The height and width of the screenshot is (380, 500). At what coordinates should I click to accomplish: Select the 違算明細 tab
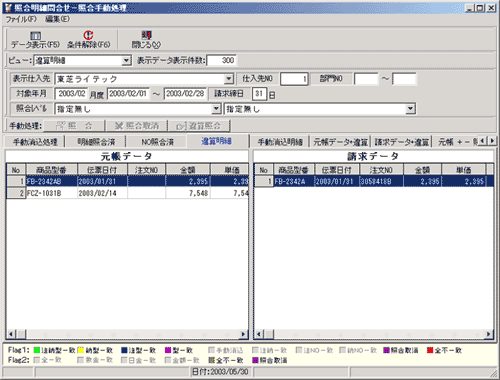217,141
